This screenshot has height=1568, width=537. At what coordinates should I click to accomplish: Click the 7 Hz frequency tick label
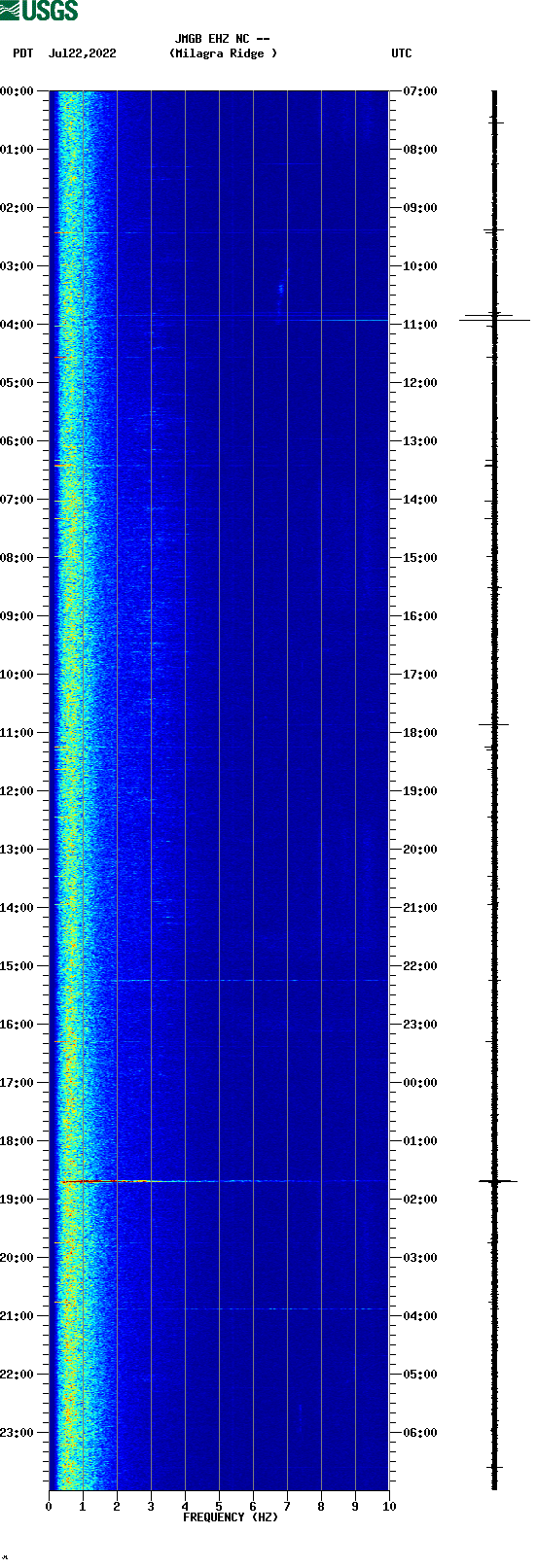click(x=287, y=1507)
